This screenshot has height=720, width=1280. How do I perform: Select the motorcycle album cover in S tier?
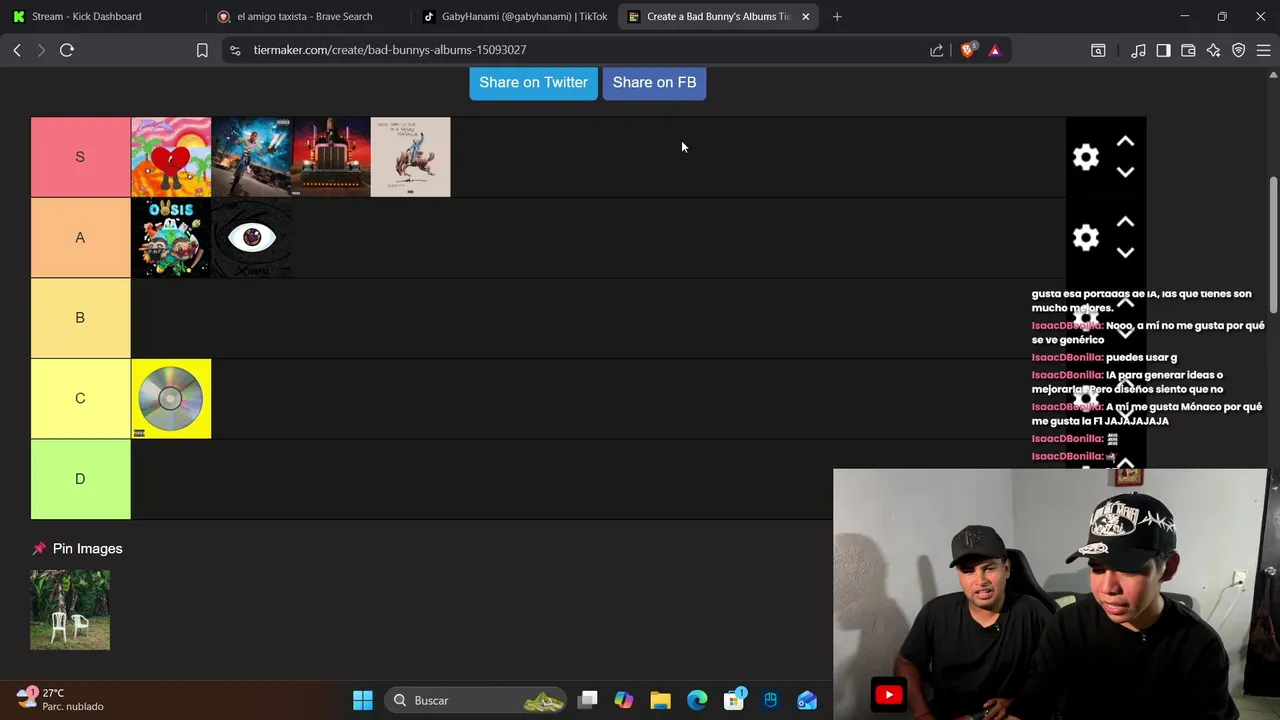tap(251, 157)
